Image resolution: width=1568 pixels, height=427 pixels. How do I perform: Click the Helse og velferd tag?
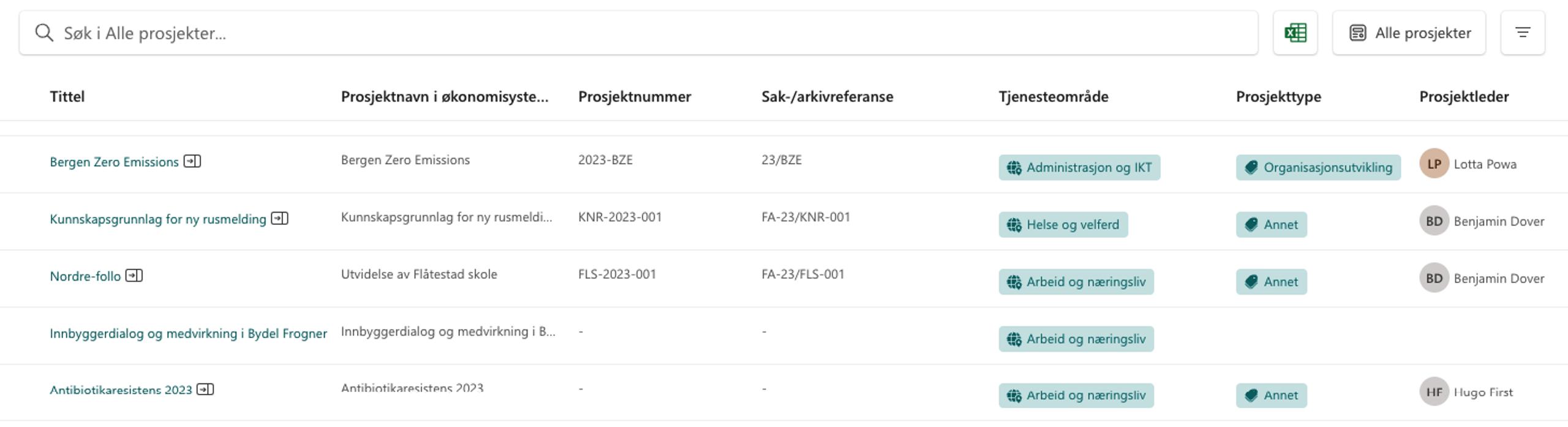pos(1063,225)
